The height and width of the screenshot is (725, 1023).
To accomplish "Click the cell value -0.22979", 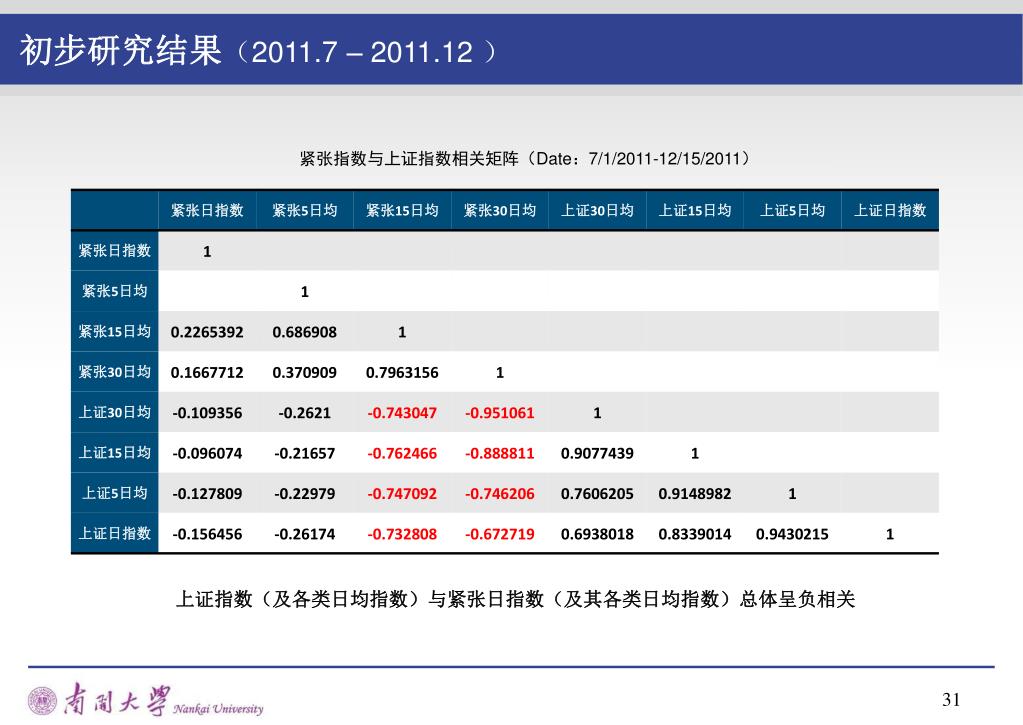I will [x=305, y=494].
